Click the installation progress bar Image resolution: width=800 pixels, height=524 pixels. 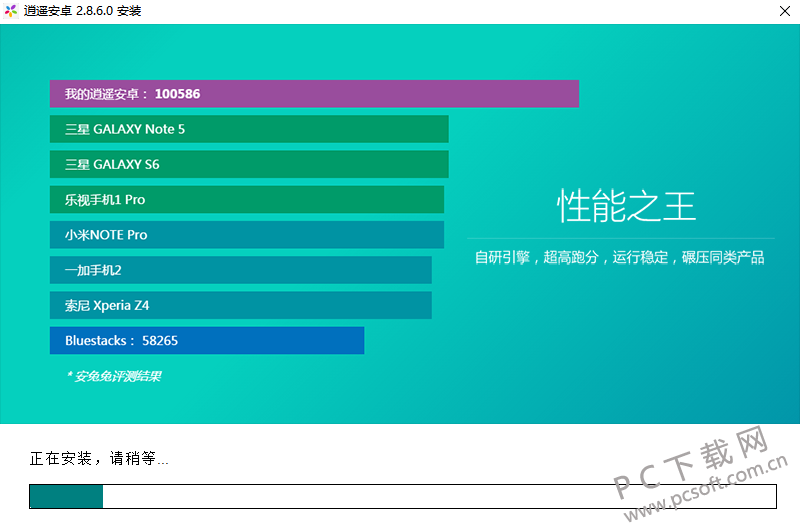click(x=403, y=496)
